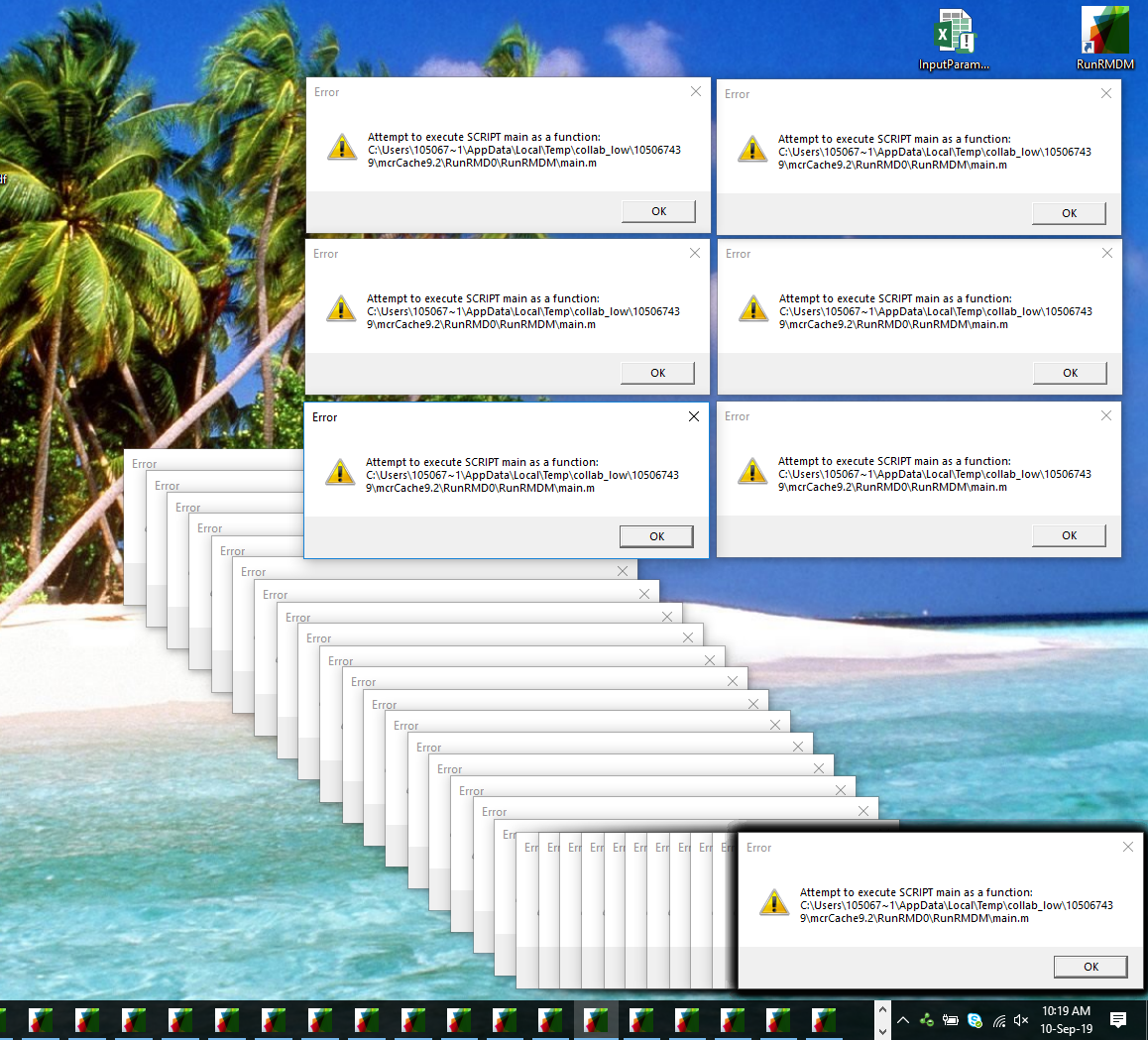Click the battery power tray icon
This screenshot has width=1148, height=1040.
pyautogui.click(x=950, y=1020)
